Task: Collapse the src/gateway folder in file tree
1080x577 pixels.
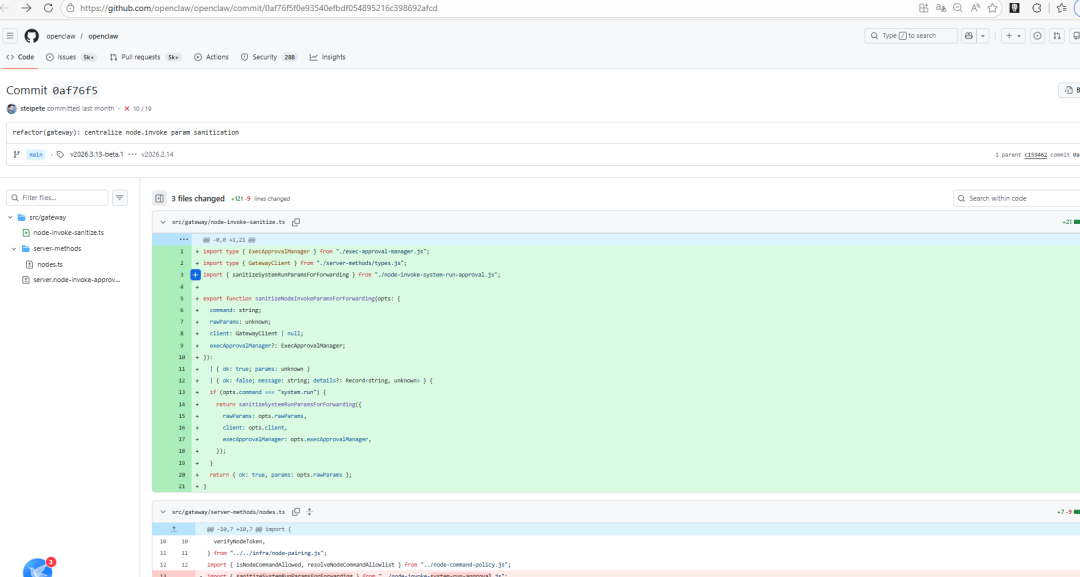Action: [10, 217]
